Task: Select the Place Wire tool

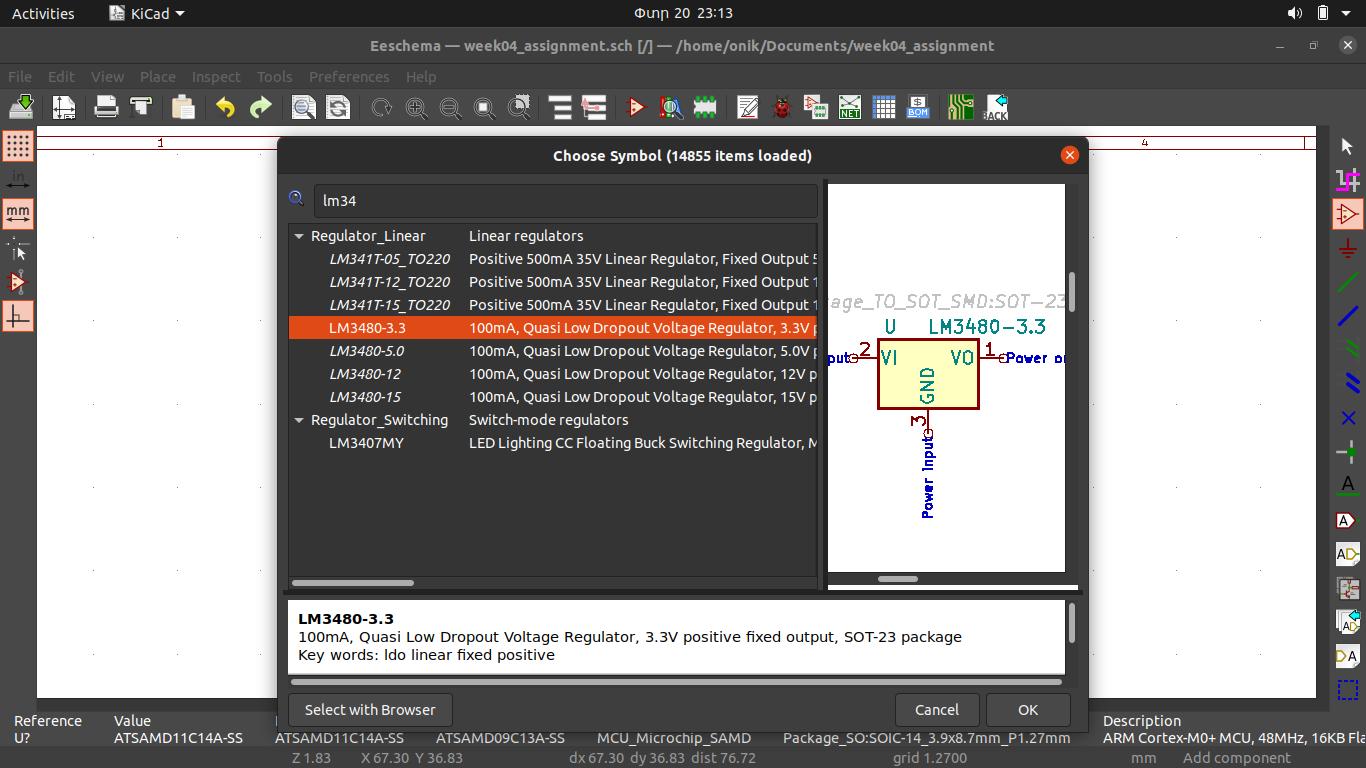Action: click(x=1347, y=282)
